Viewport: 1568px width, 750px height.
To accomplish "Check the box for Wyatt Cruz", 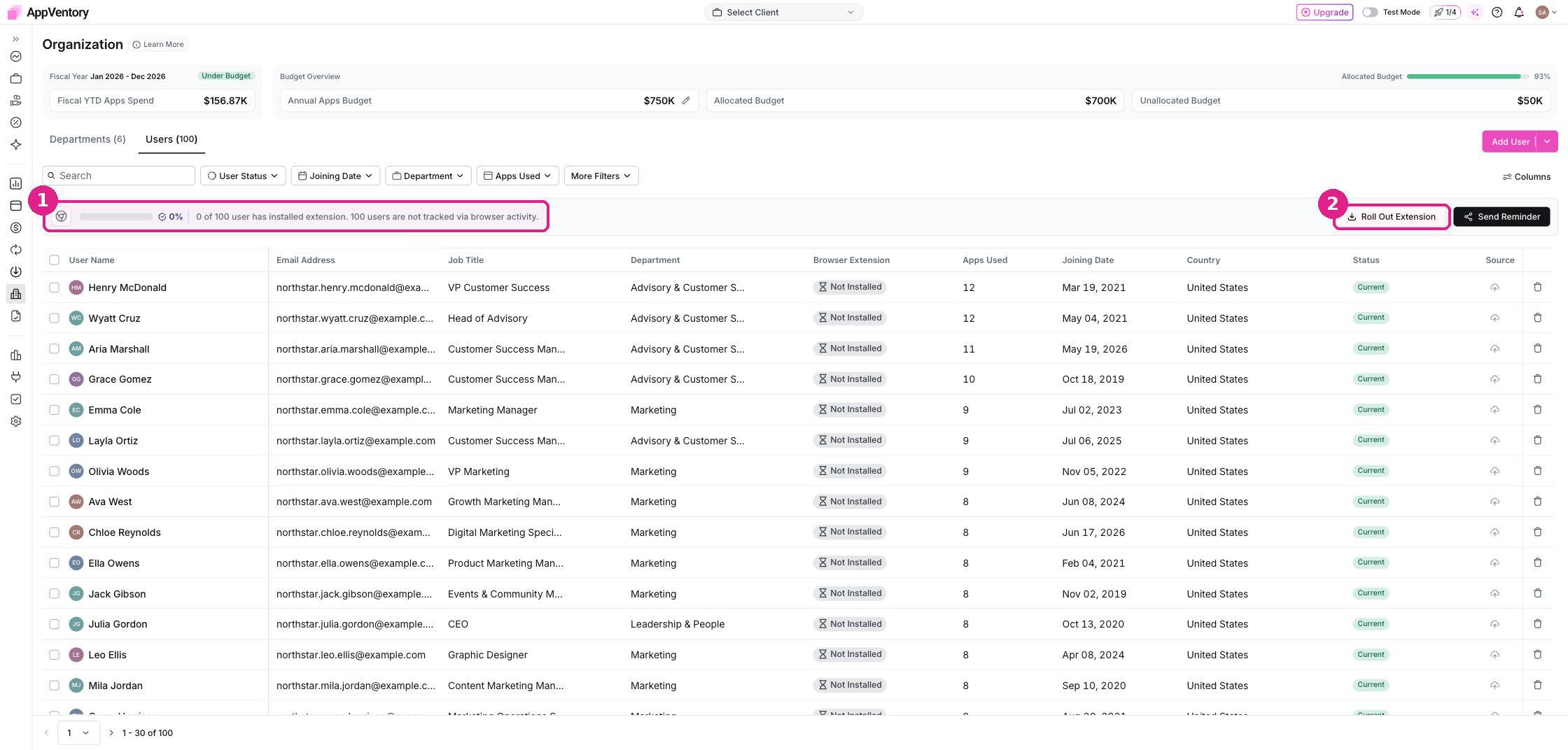I will [54, 318].
